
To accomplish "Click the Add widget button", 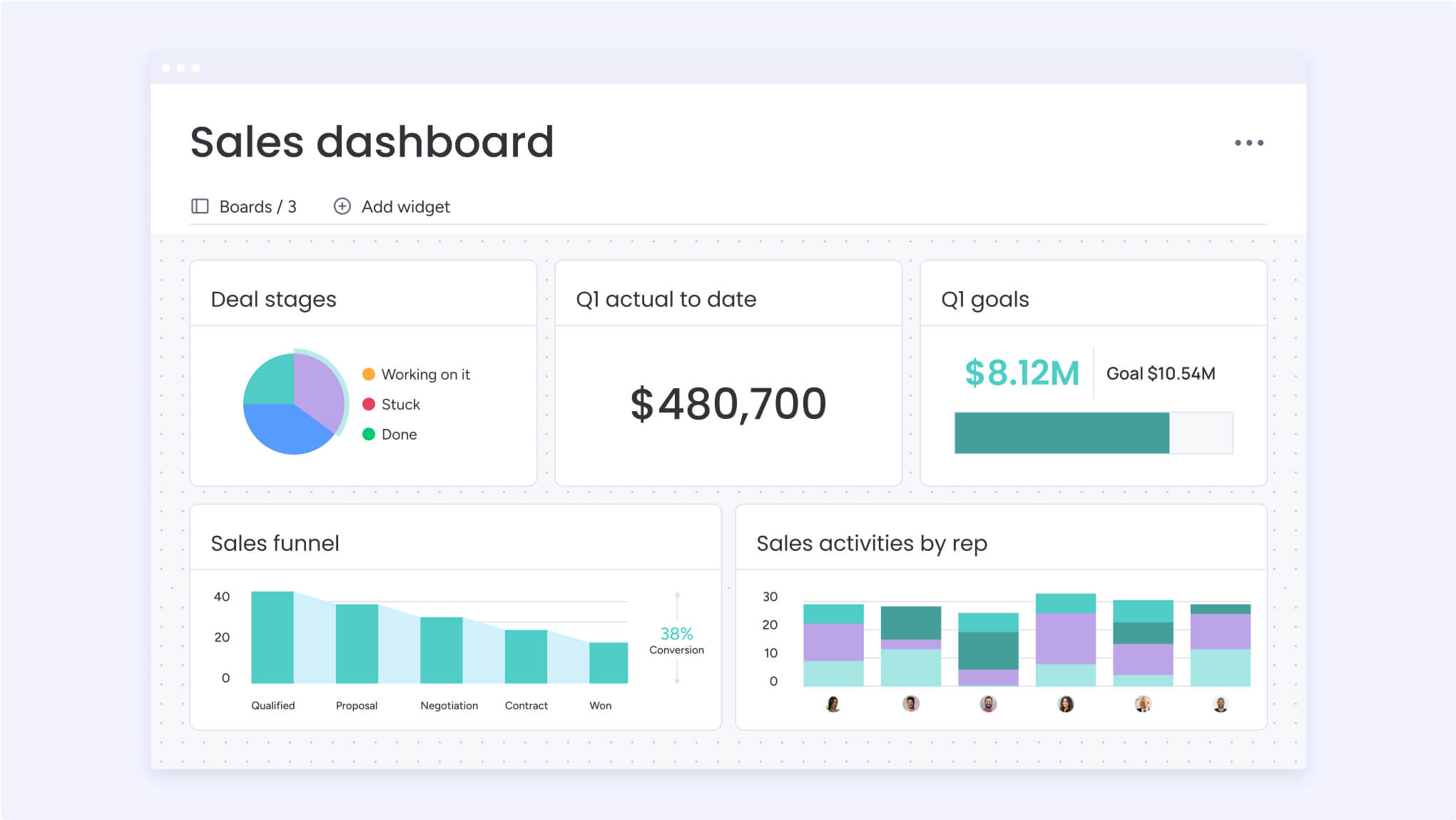I will point(392,206).
